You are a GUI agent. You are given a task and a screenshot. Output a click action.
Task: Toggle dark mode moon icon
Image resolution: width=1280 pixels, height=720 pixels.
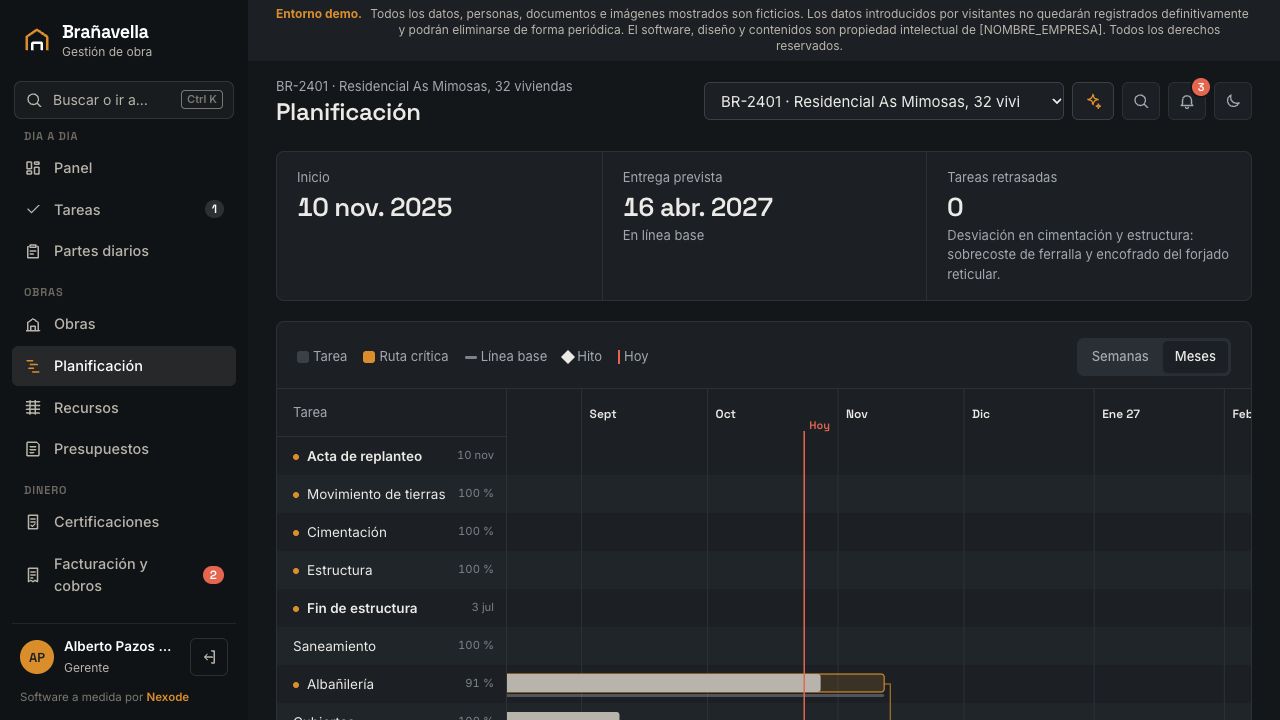pyautogui.click(x=1233, y=101)
